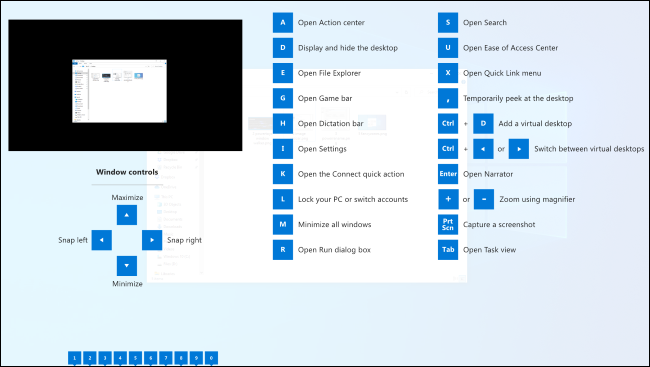Viewport: 650px width, 367px height.
Task: Click the 'Open Search' label
Action: (485, 23)
